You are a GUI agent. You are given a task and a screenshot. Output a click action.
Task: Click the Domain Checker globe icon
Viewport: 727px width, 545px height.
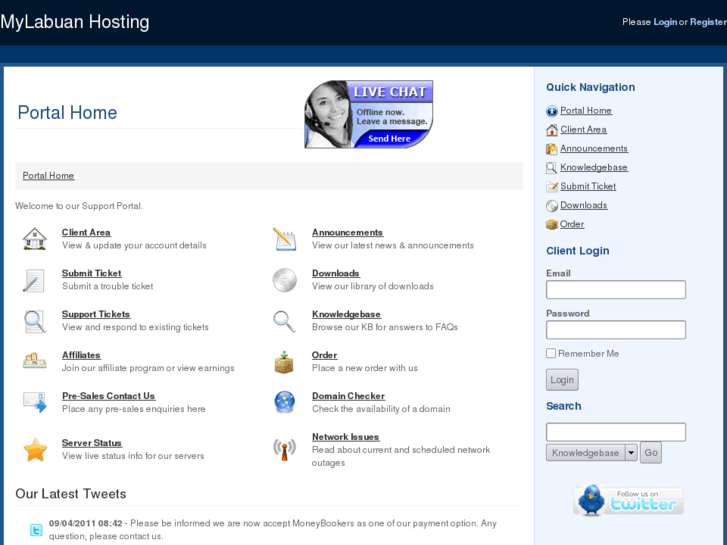coord(284,402)
